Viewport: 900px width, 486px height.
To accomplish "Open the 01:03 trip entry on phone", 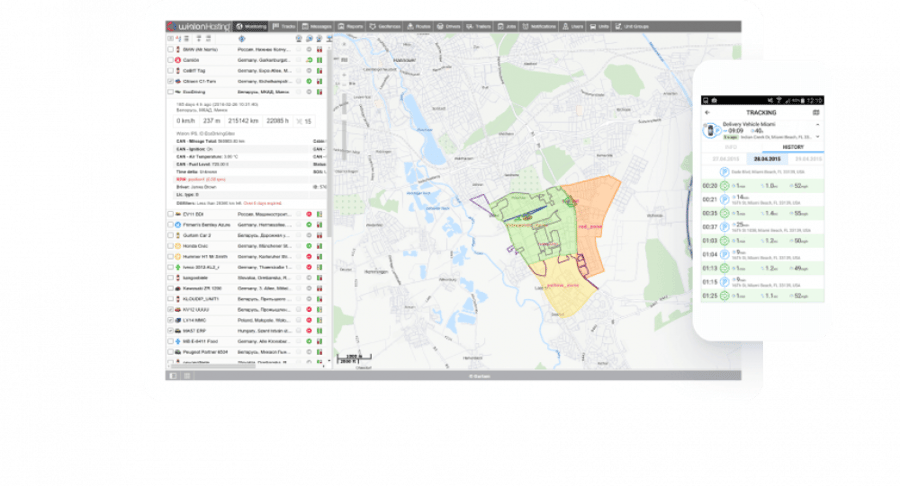I will 762,241.
